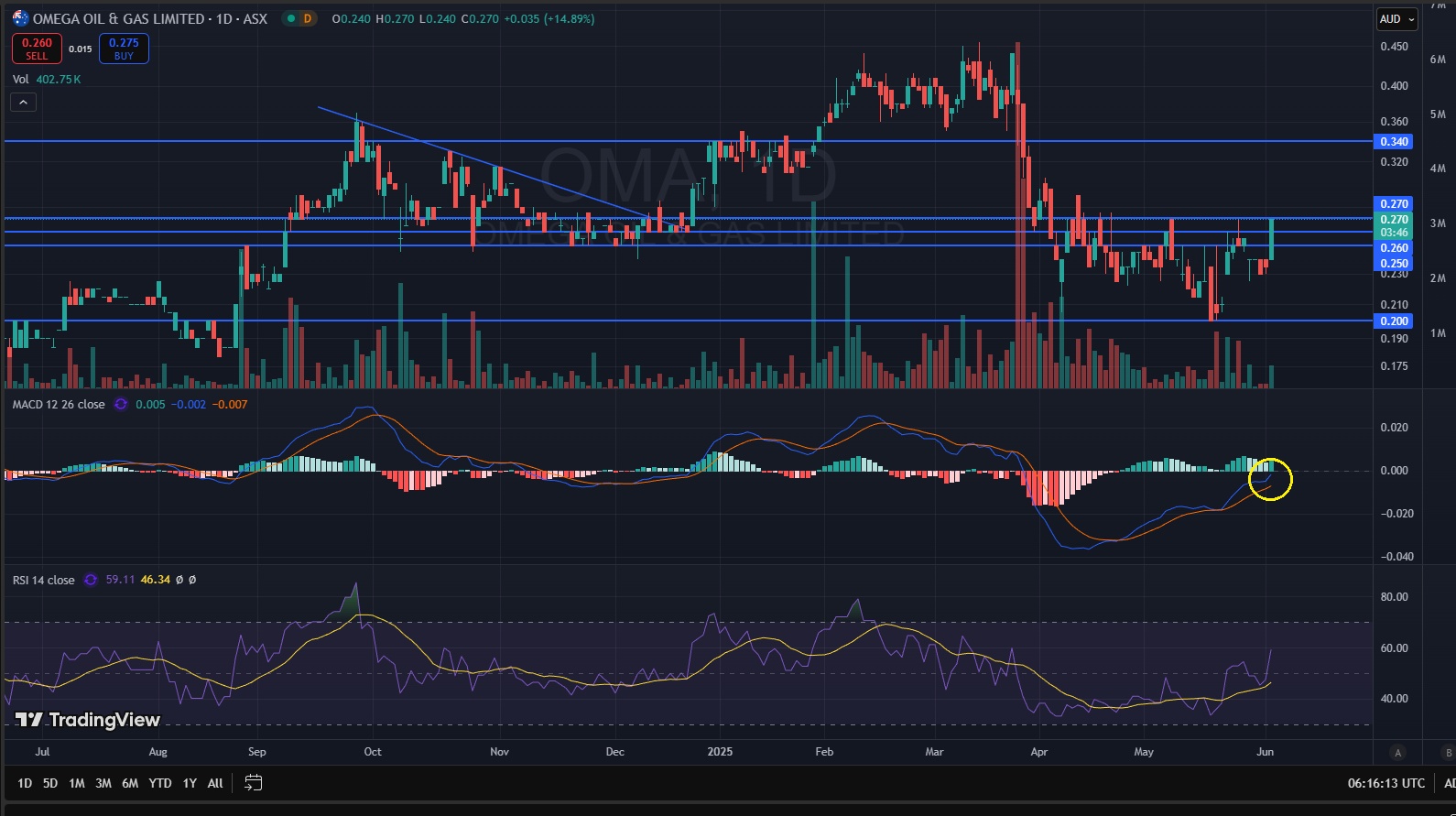
Task: Click the green 0.270 last price countdown label
Action: tap(1394, 226)
